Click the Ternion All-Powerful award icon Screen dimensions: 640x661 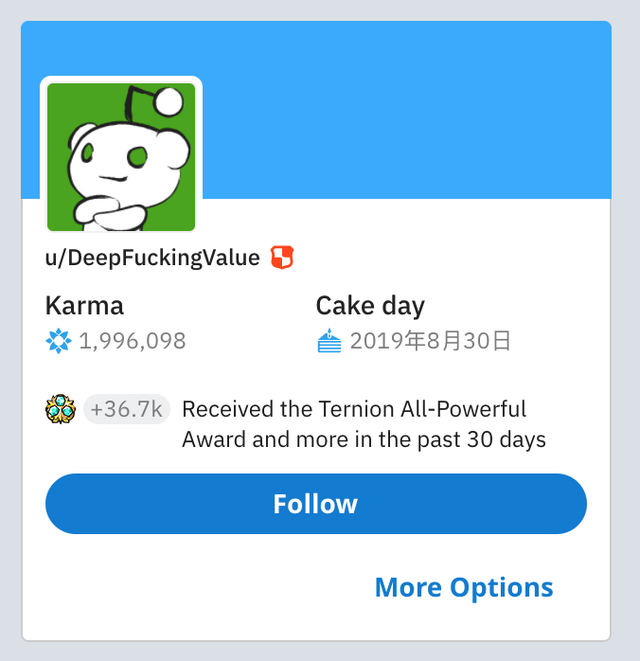coord(60,409)
